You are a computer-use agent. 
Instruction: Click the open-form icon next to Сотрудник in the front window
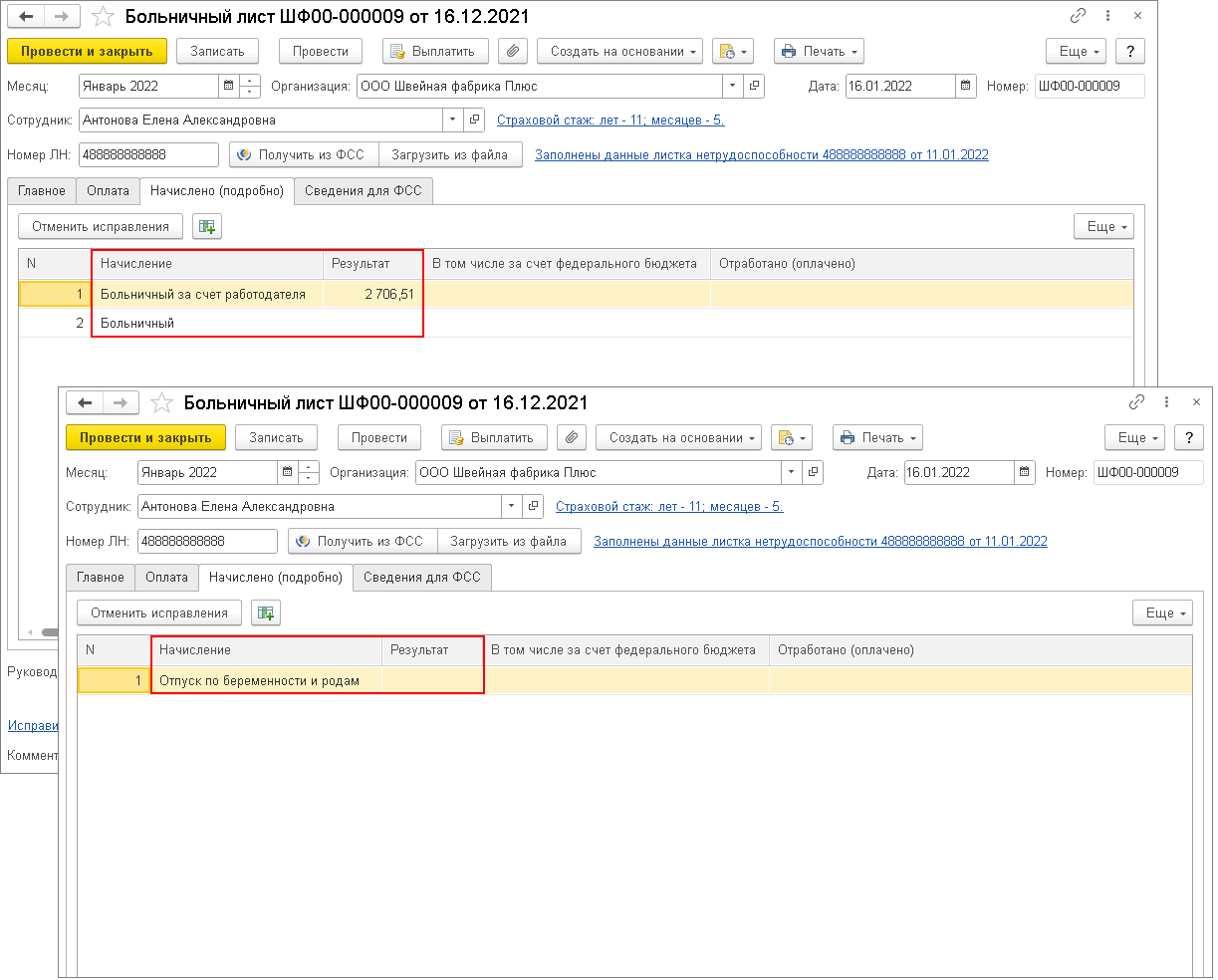(x=533, y=507)
